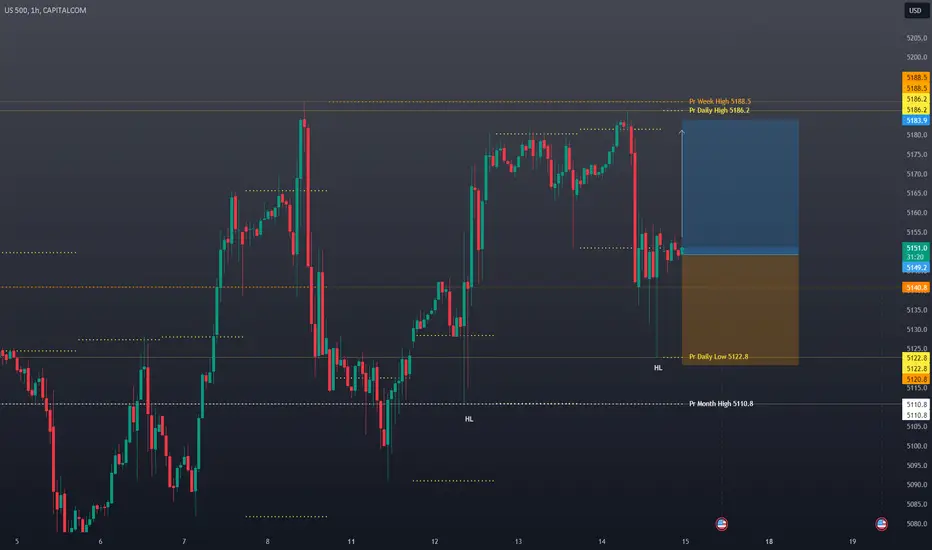Image resolution: width=932 pixels, height=550 pixels.
Task: Open the economic event flag between dates 15 and 18
Action: [722, 524]
